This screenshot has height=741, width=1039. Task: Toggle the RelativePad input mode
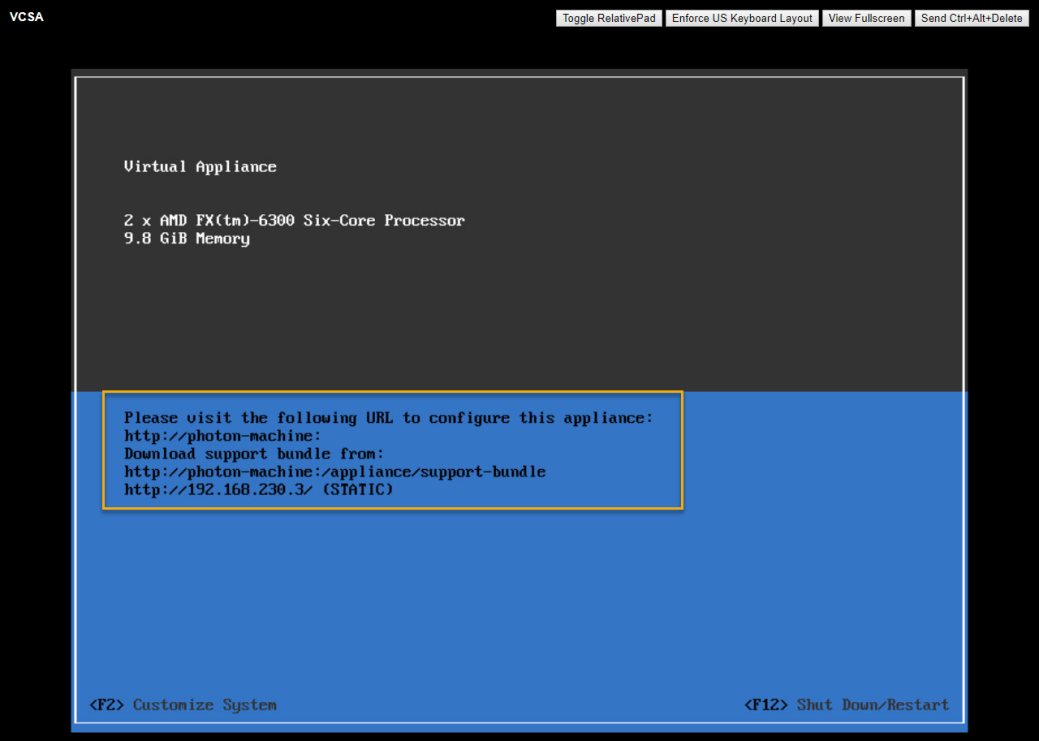point(609,18)
